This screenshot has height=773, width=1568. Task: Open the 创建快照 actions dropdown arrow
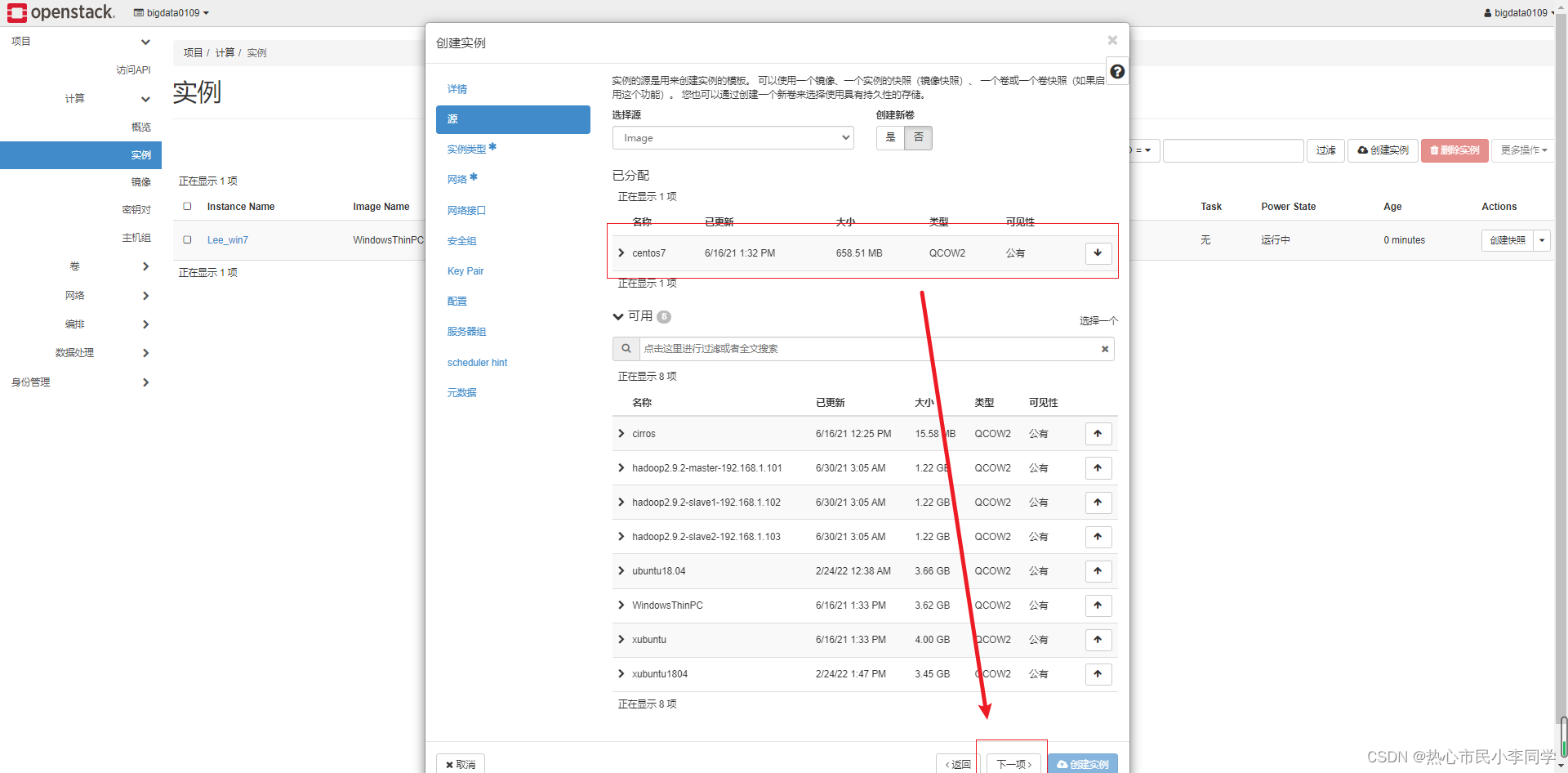click(1542, 240)
